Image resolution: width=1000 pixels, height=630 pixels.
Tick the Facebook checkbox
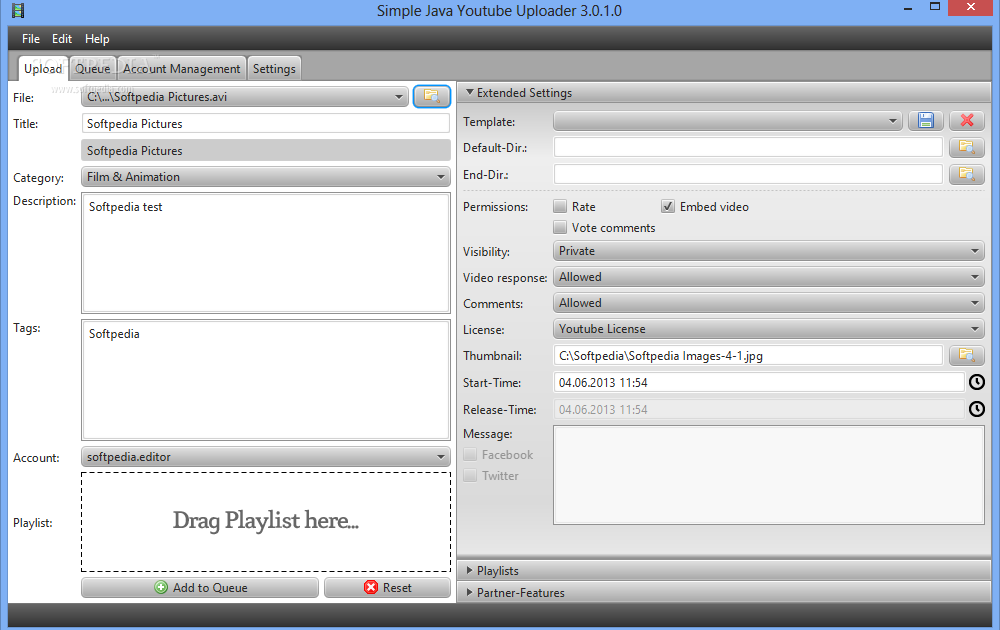pyautogui.click(x=470, y=454)
